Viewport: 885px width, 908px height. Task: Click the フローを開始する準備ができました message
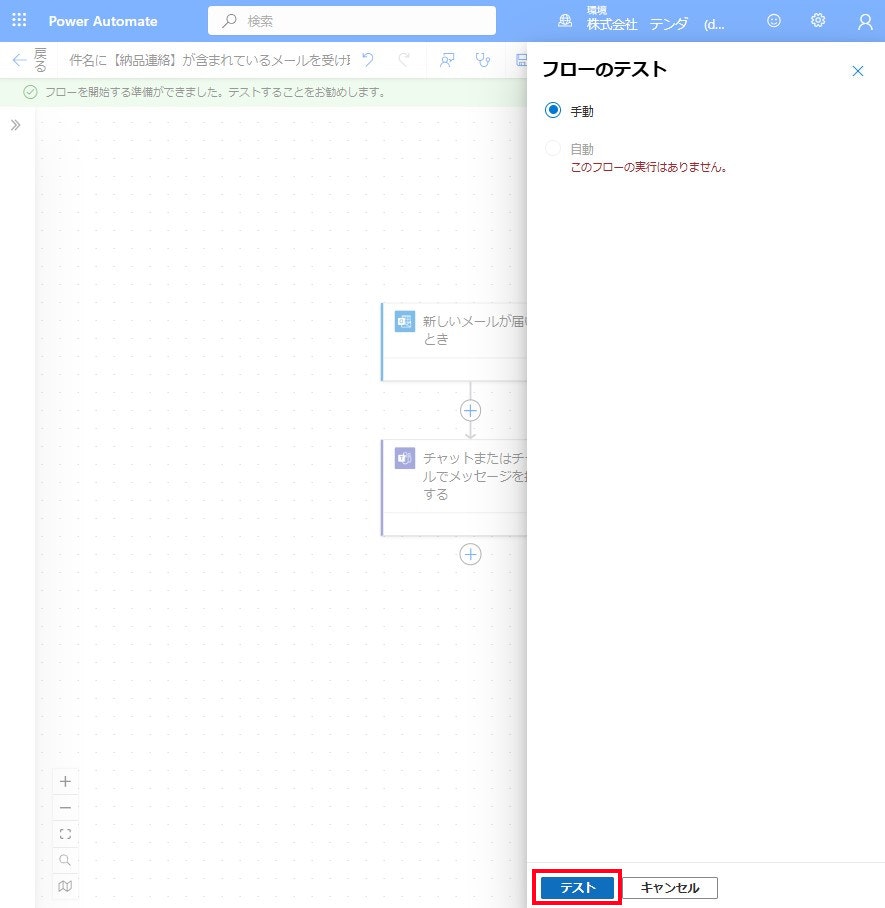point(215,92)
